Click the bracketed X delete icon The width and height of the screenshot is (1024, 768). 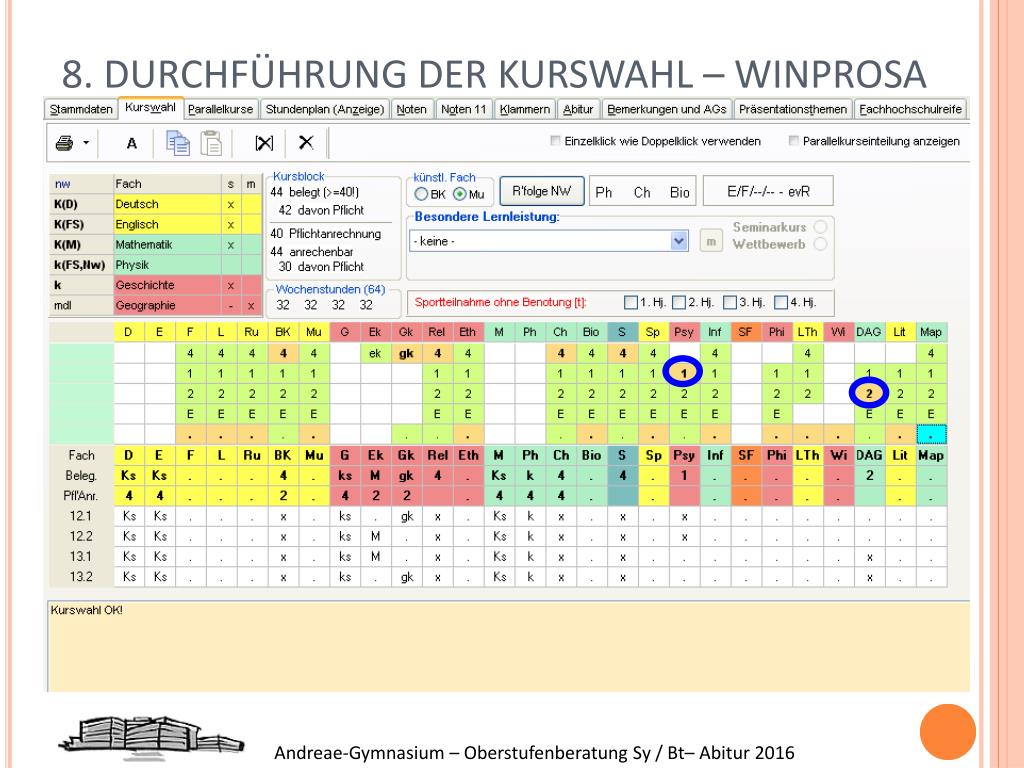[x=264, y=143]
